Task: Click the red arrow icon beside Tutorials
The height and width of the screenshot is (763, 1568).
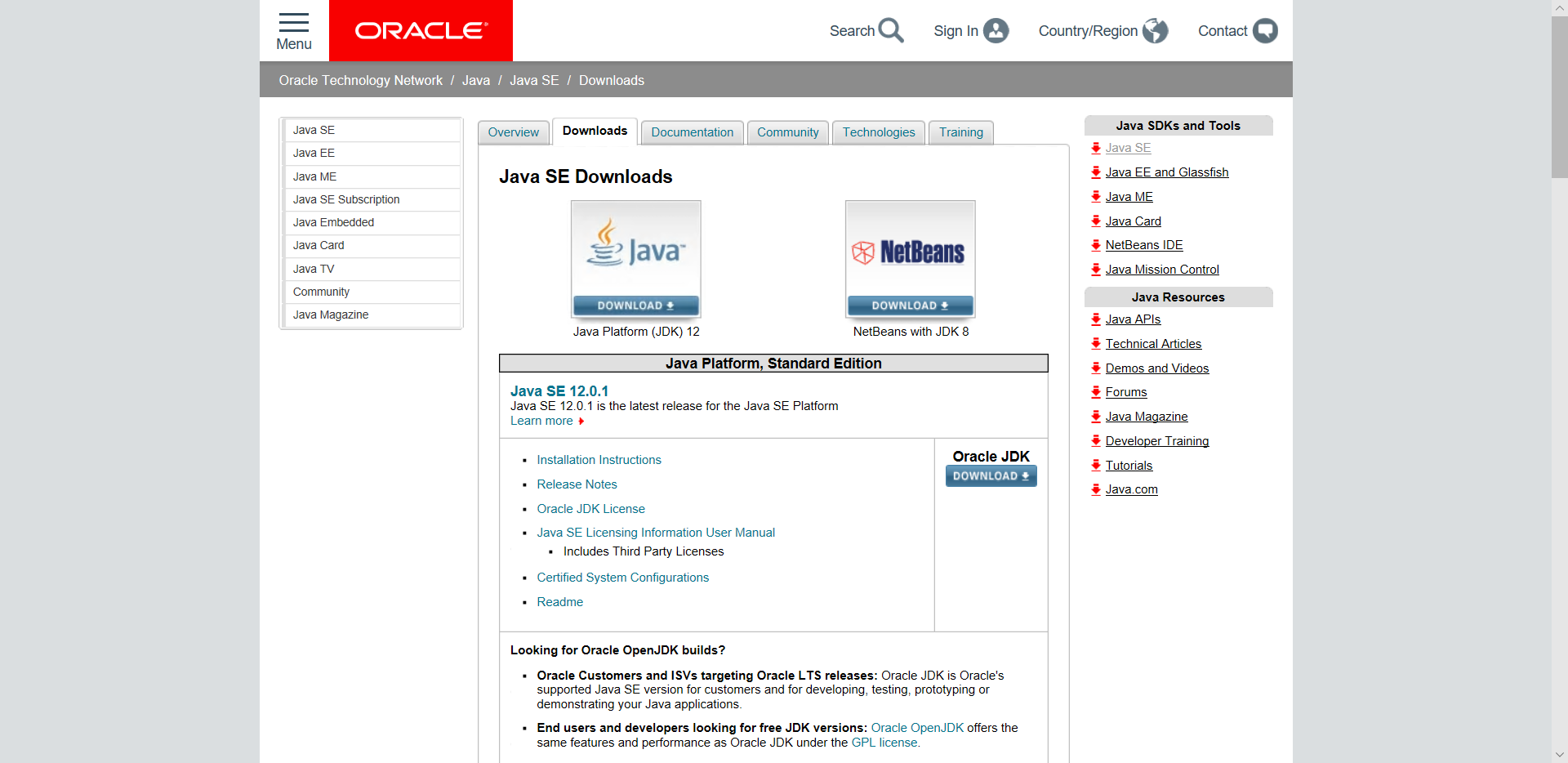Action: pos(1096,466)
